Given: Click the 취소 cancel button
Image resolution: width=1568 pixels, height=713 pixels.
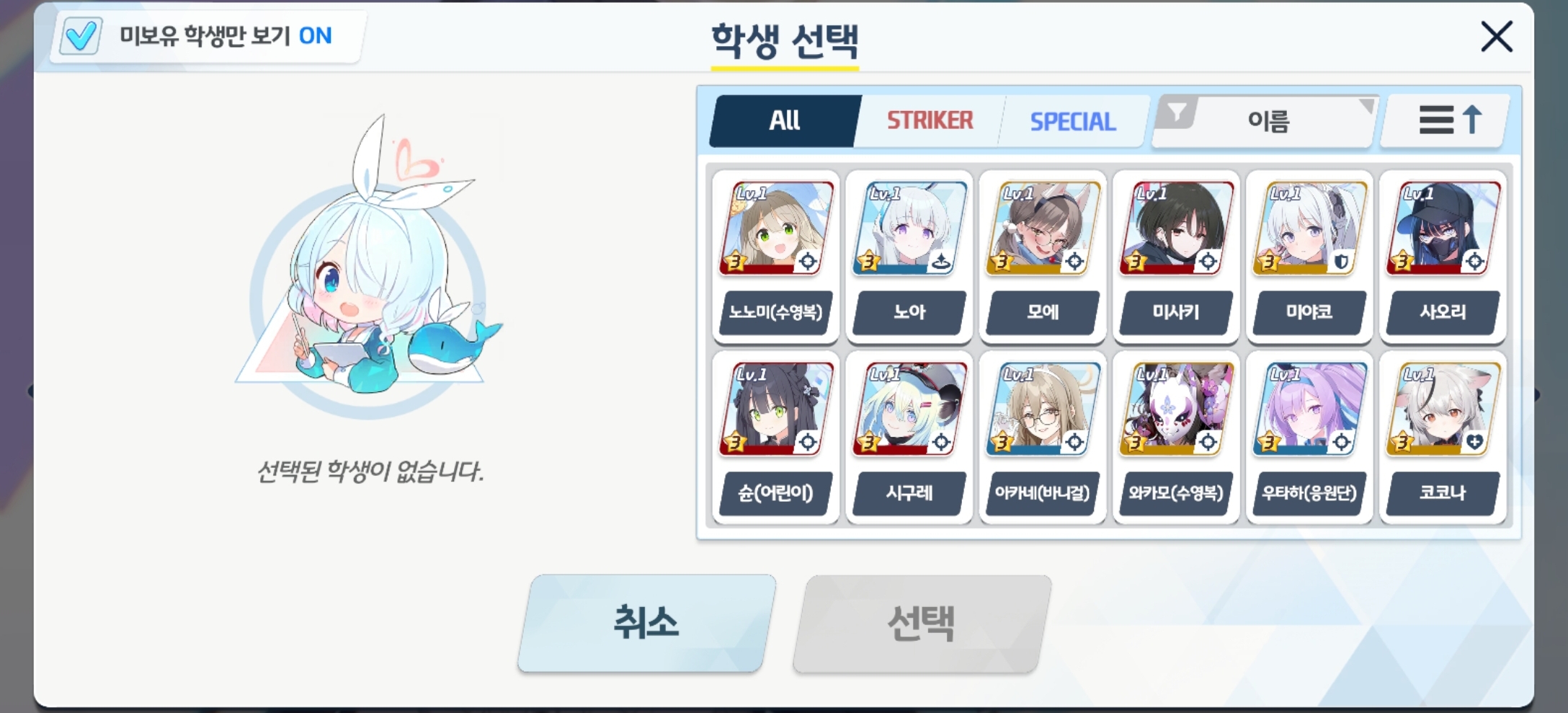Looking at the screenshot, I should (646, 623).
